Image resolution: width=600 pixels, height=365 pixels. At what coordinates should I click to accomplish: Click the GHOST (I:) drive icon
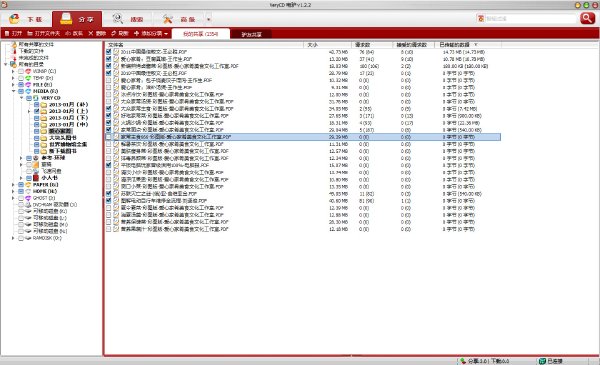(28, 198)
